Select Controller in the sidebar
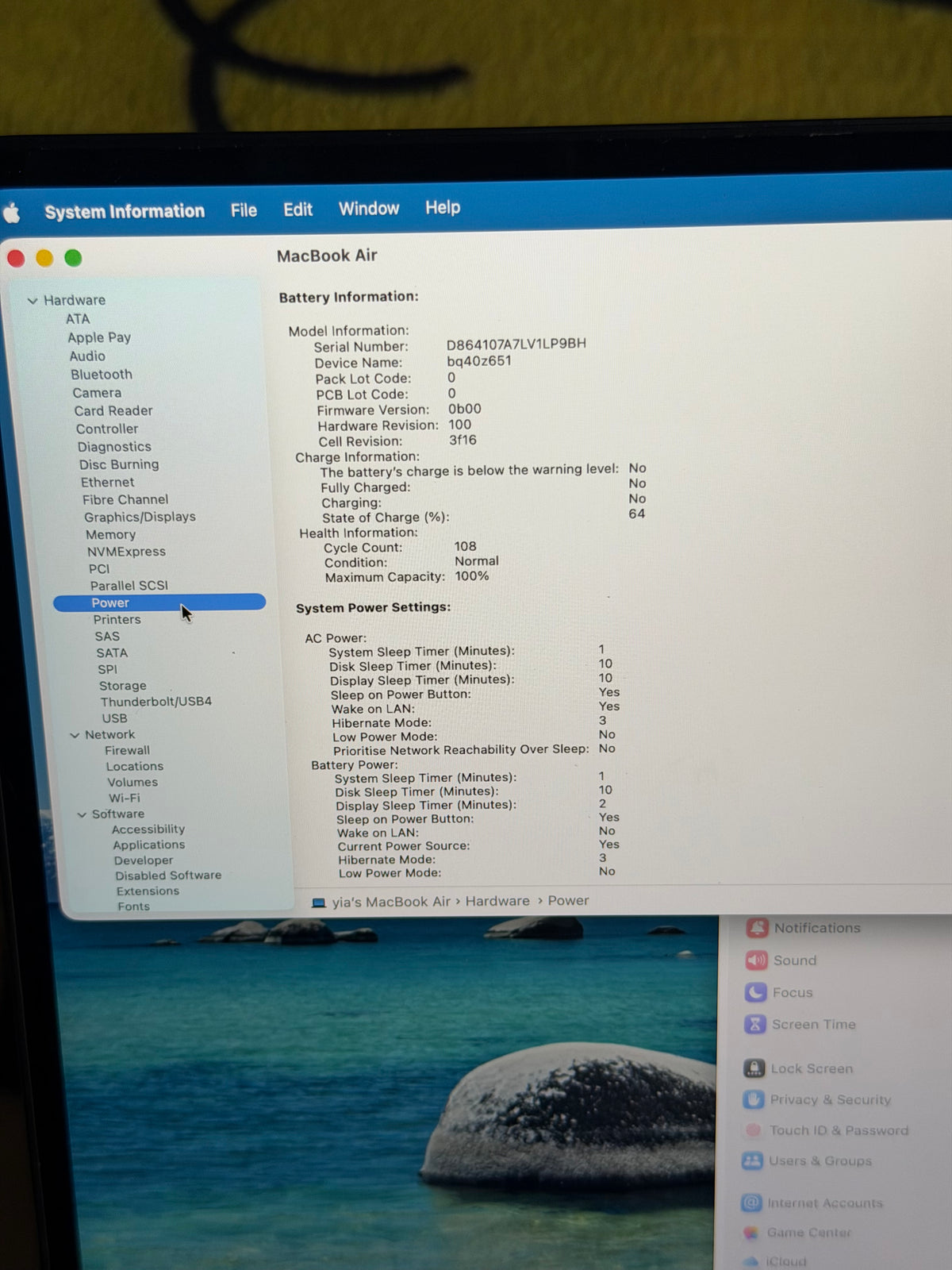The width and height of the screenshot is (952, 1270). tap(107, 429)
